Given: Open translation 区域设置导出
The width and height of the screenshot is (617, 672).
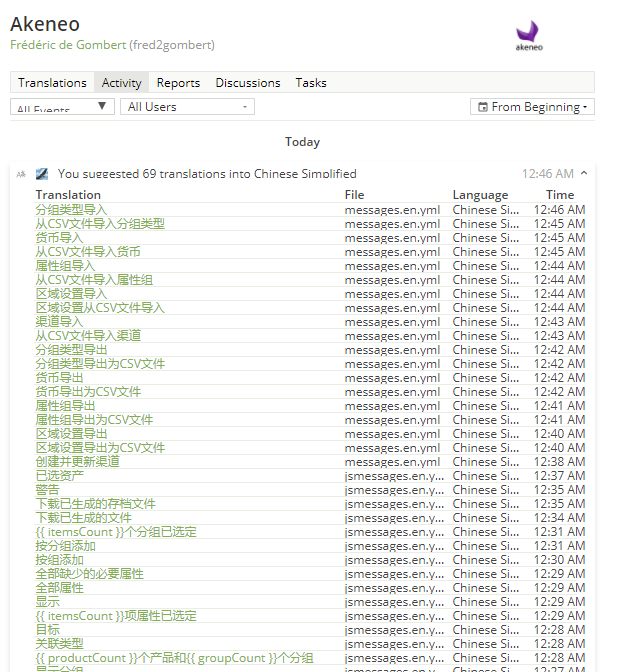Looking at the screenshot, I should (71, 434).
